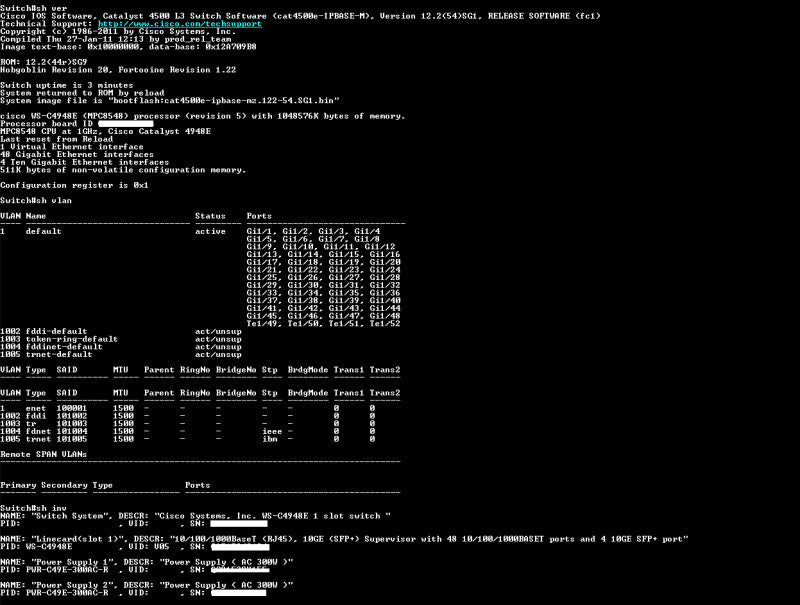This screenshot has height=605, width=800.
Task: Click port 'Te1/52' in the ports list
Action: coord(385,323)
